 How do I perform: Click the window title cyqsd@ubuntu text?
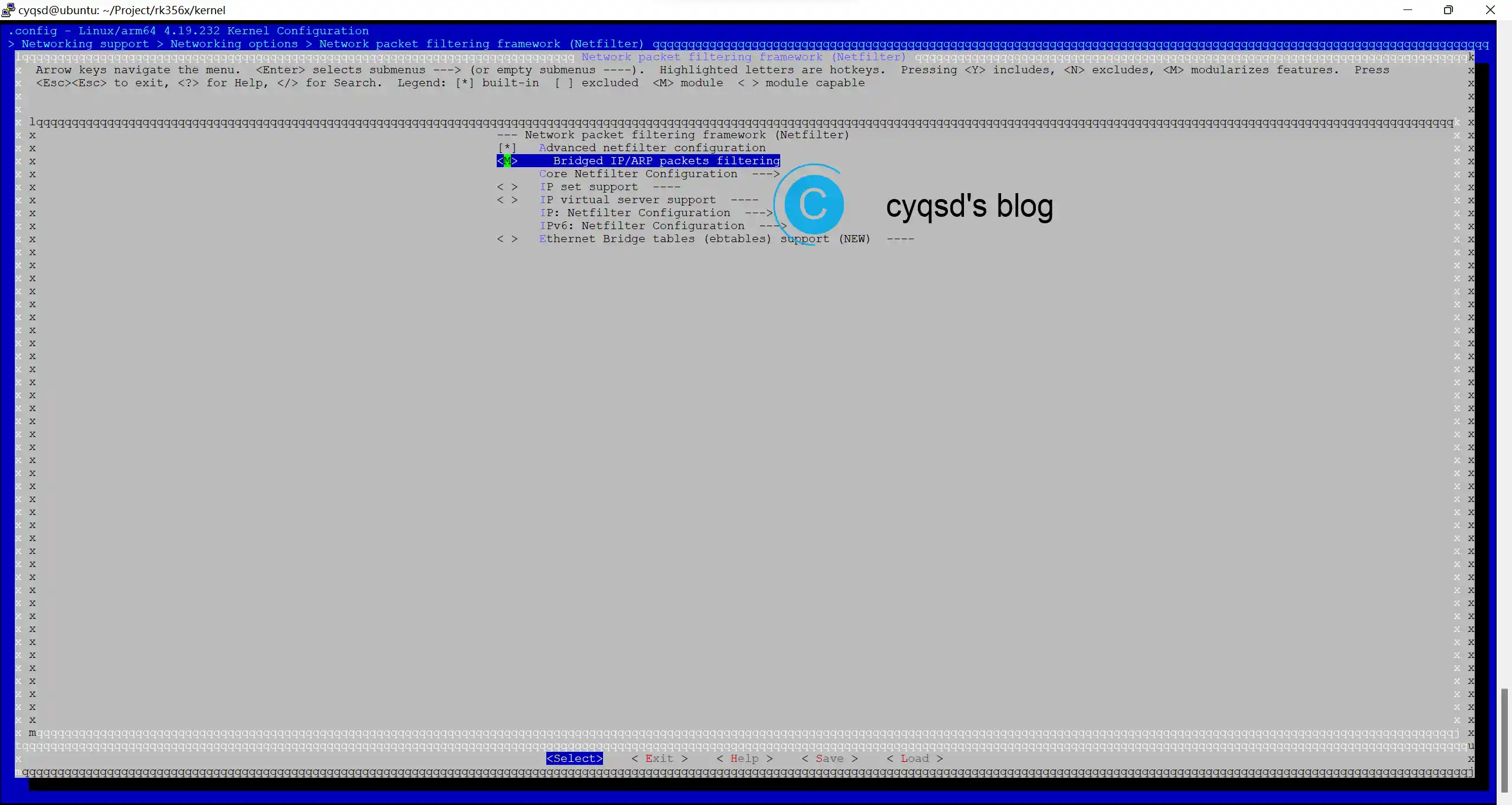(x=122, y=10)
